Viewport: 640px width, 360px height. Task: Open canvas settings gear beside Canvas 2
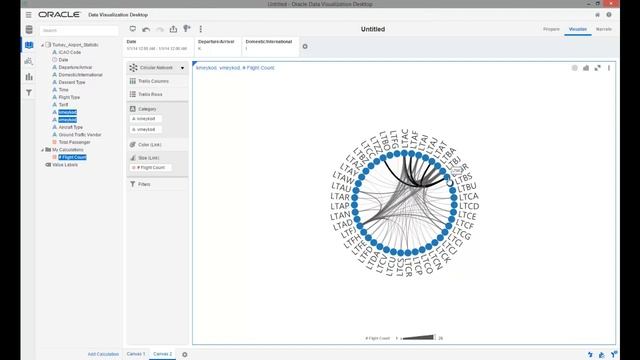(x=184, y=355)
